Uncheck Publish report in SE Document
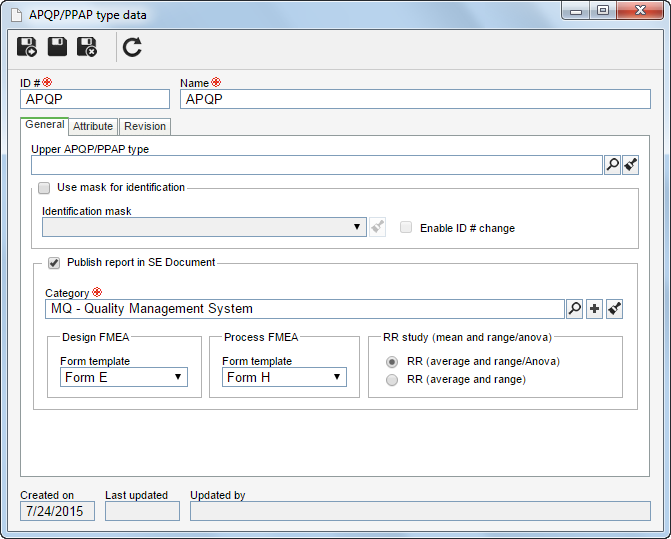The width and height of the screenshot is (671, 539). [54, 263]
